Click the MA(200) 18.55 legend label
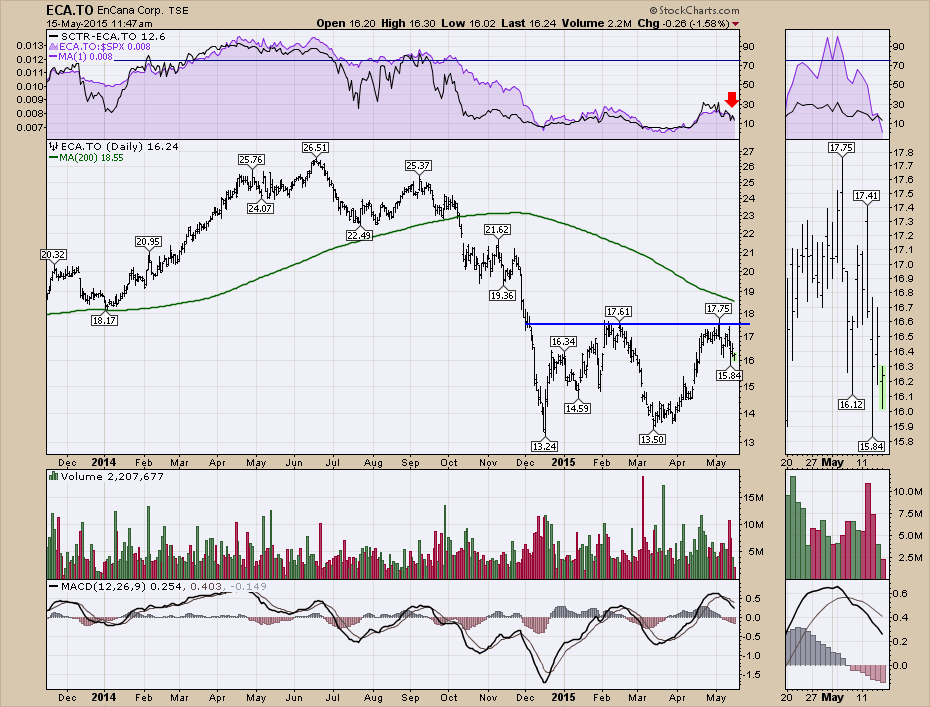The width and height of the screenshot is (930, 707). (x=86, y=157)
